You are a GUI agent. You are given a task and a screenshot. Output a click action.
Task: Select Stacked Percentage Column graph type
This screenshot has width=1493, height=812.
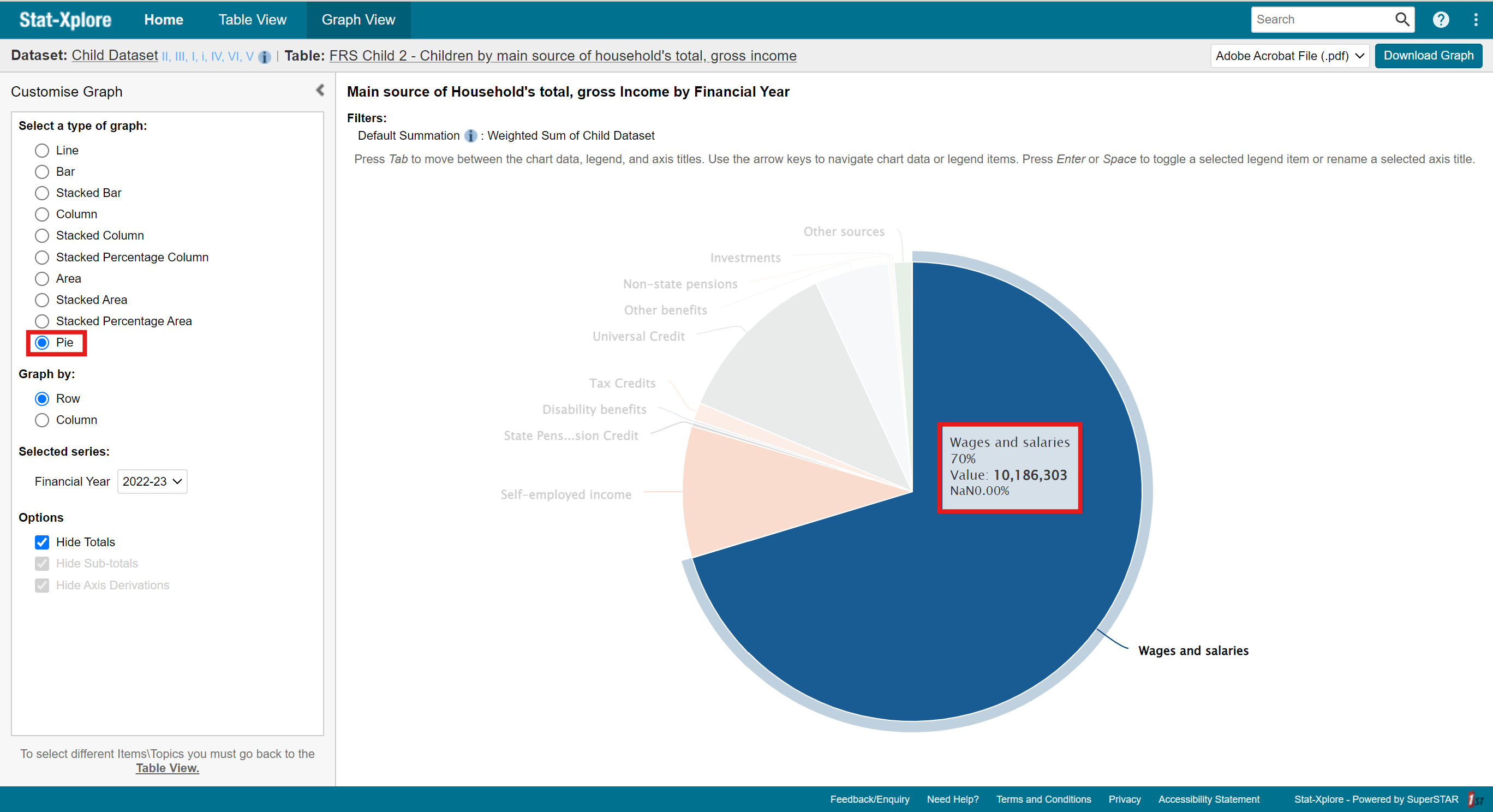pyautogui.click(x=41, y=258)
